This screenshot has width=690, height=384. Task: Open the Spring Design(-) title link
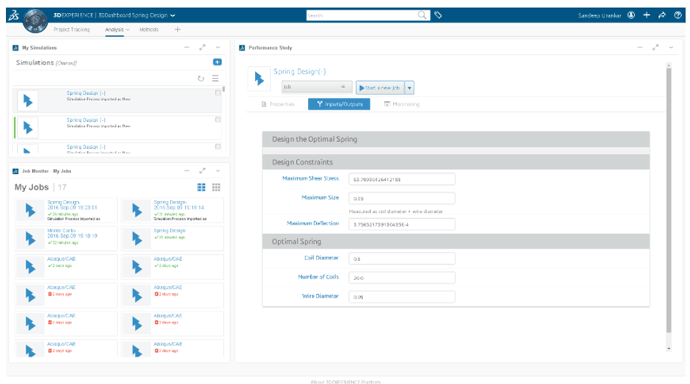pos(300,71)
